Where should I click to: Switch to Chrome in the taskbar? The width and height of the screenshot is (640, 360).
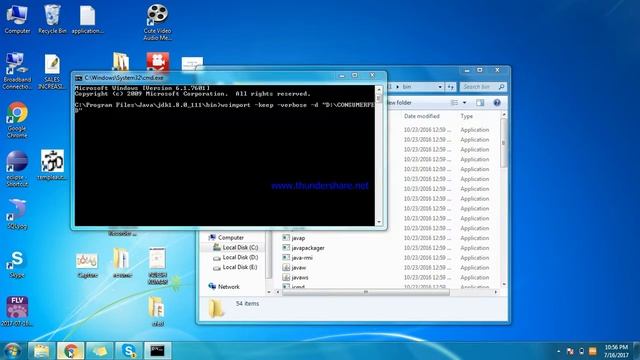[70, 351]
